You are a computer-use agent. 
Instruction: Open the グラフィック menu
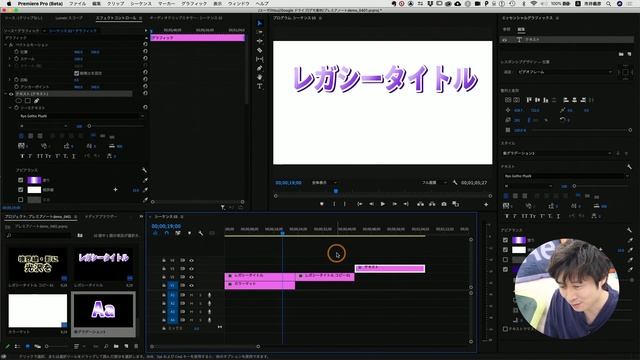(x=194, y=4)
